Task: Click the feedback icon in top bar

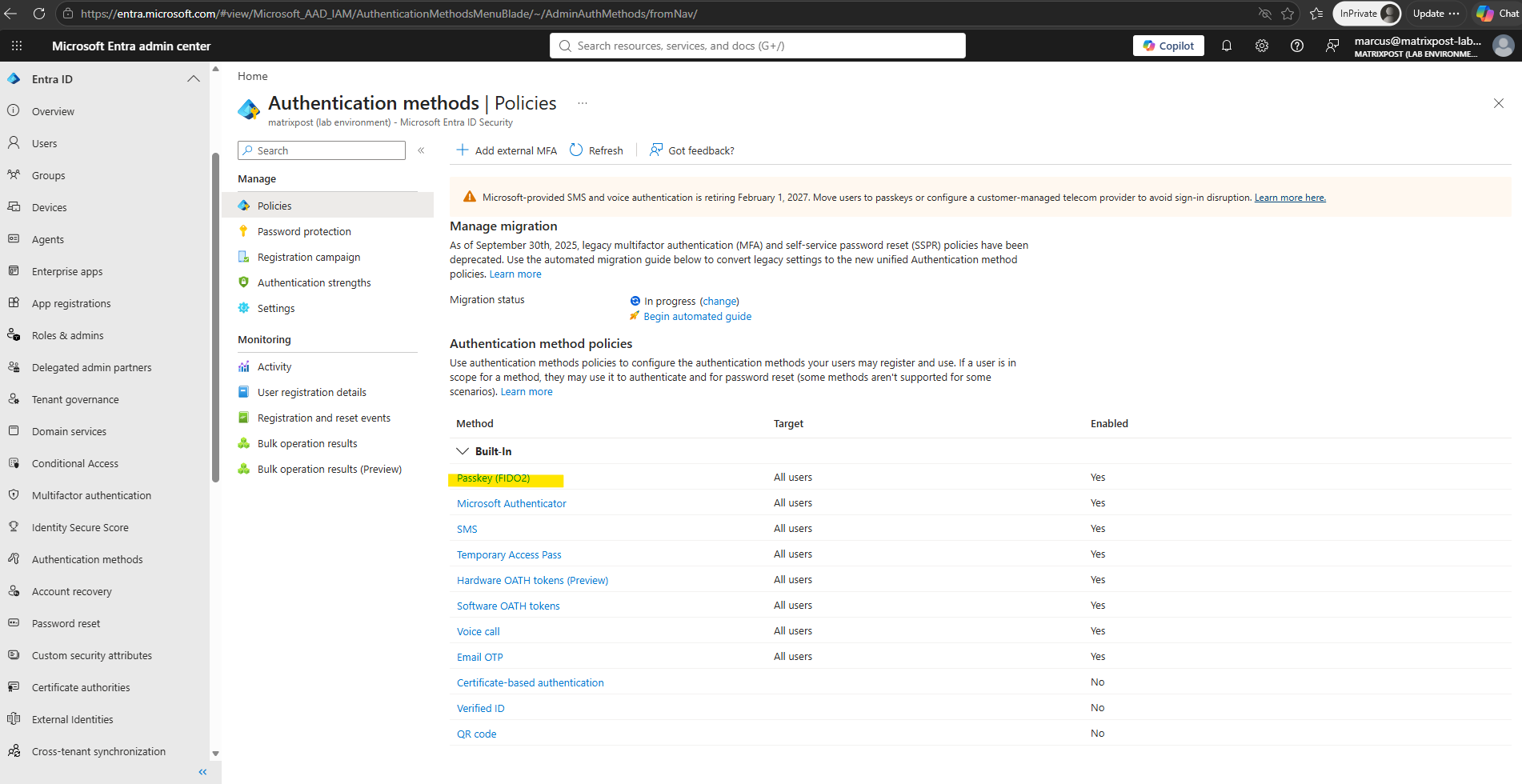Action: coord(1332,46)
